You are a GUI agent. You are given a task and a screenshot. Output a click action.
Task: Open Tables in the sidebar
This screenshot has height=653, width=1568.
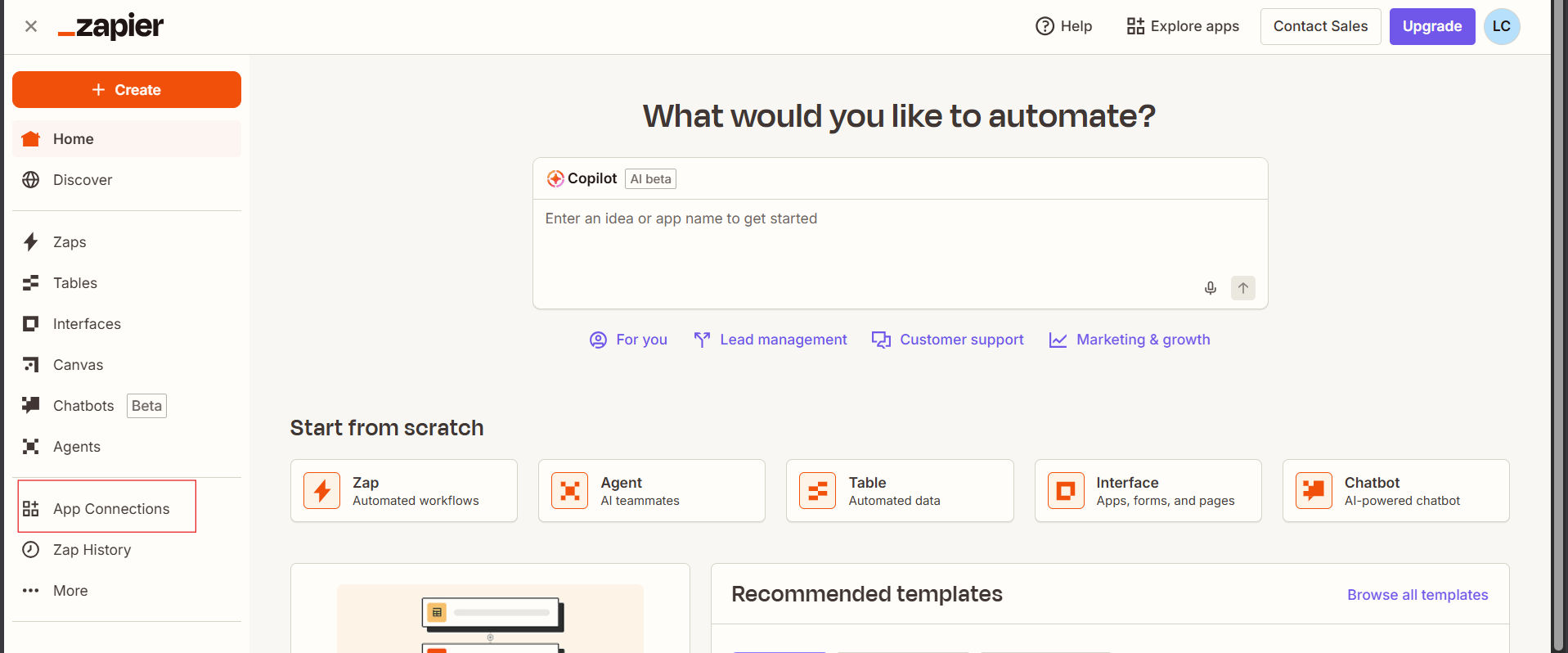tap(127, 282)
